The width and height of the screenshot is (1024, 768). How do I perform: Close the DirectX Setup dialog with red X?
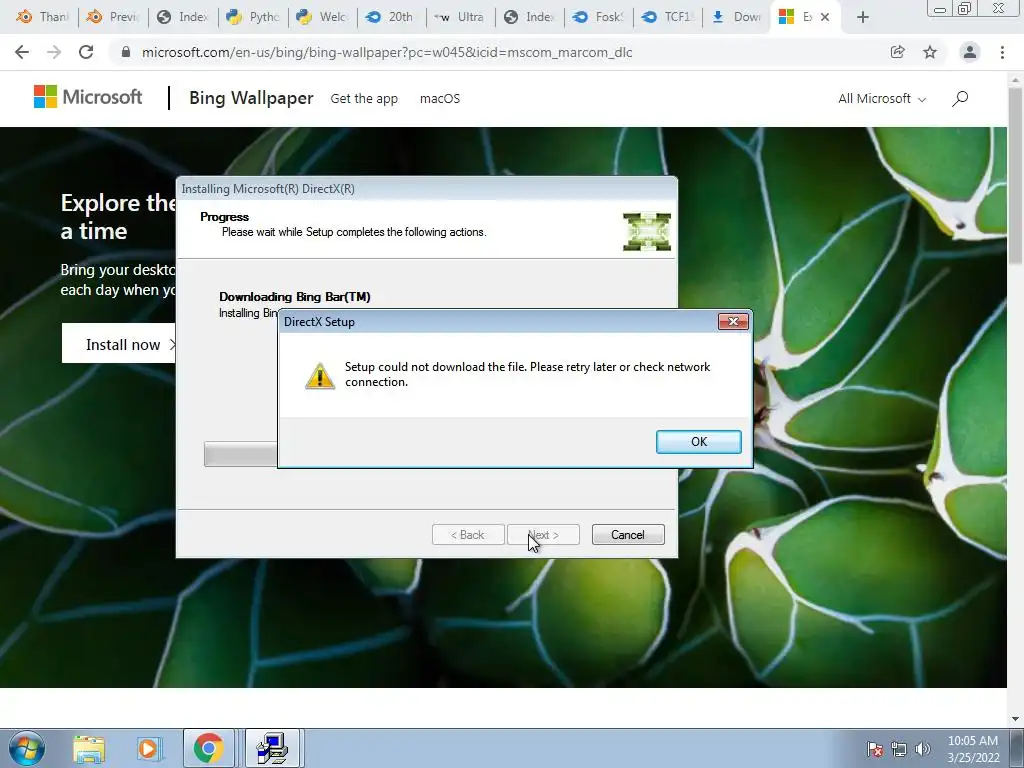click(x=733, y=321)
